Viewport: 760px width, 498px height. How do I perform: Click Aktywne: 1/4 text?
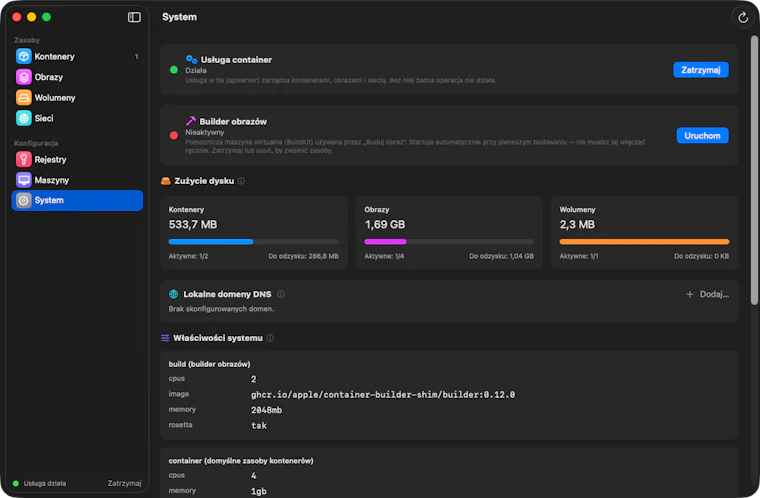384,256
